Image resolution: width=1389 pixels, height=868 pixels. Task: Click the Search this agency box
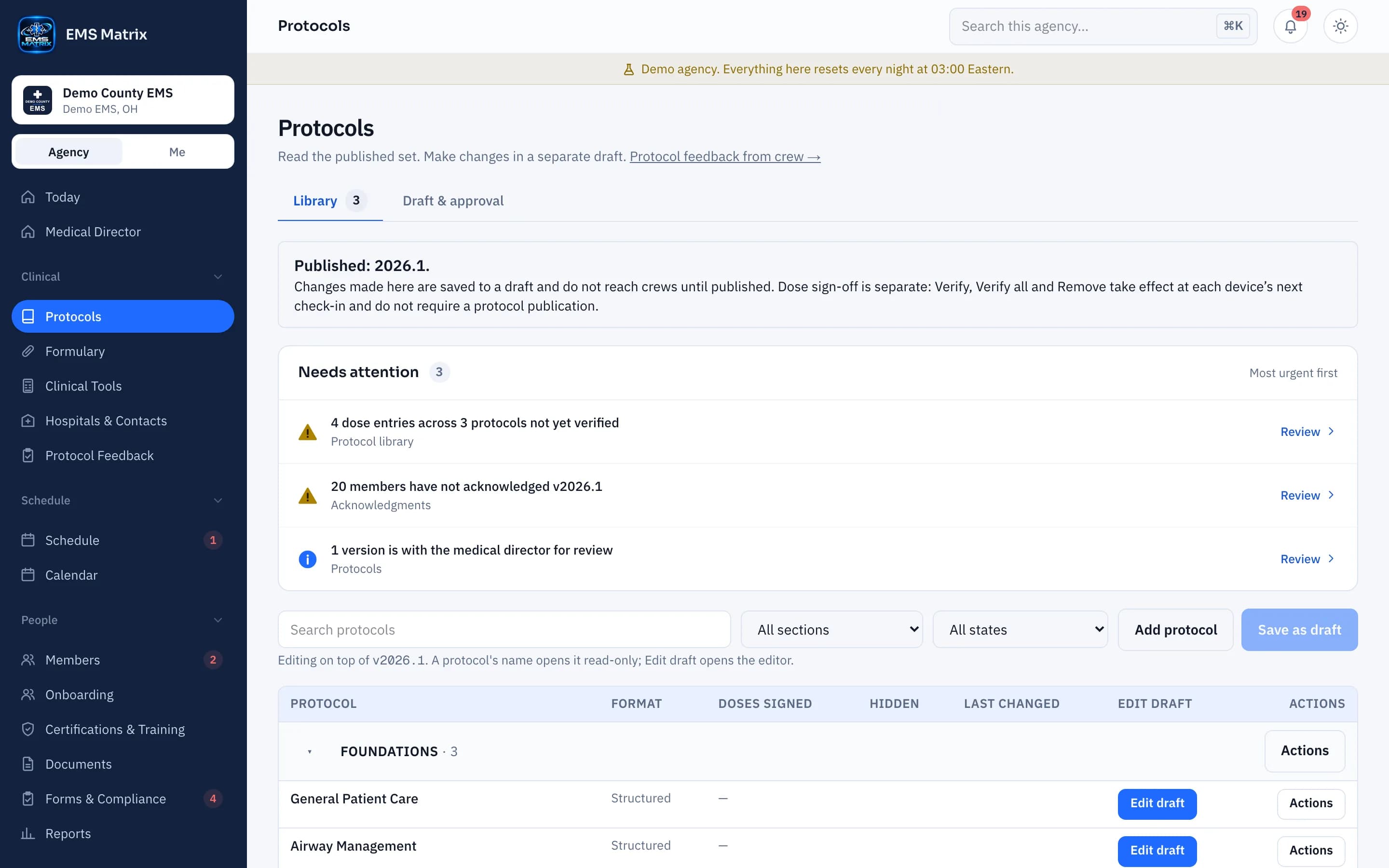tap(1103, 27)
